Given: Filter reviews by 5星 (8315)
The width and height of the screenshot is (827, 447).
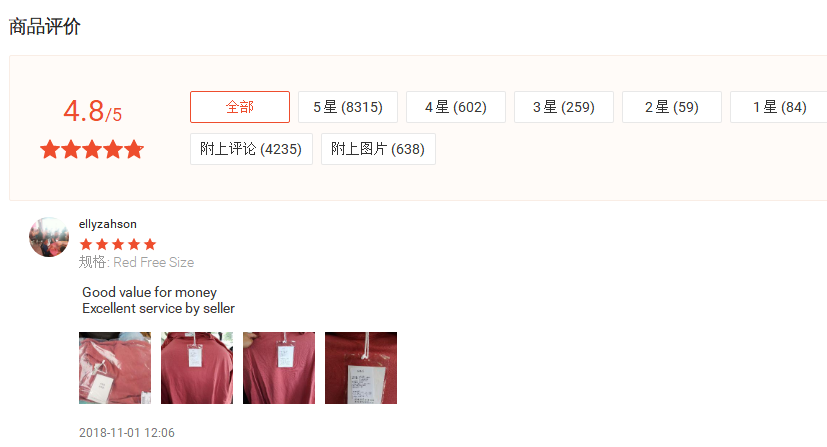Looking at the screenshot, I should [x=348, y=107].
